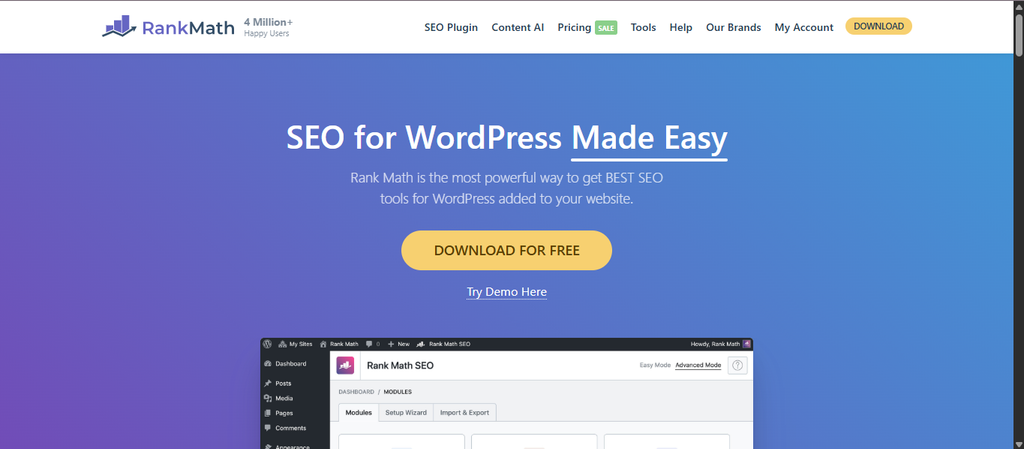Viewport: 1024px width, 449px height.
Task: Open Media in the demo sidebar
Action: pos(279,398)
